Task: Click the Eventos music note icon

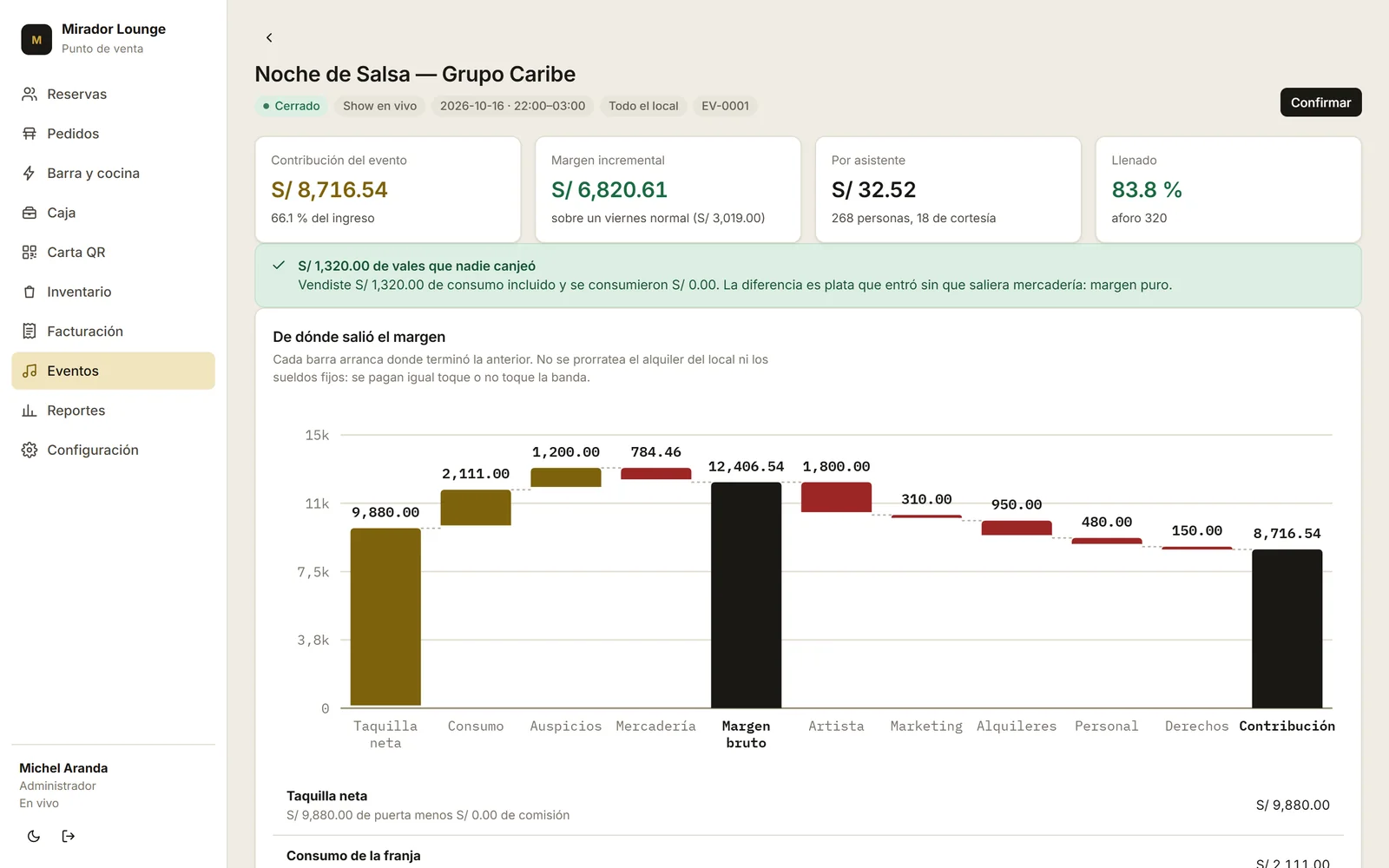Action: (x=30, y=371)
